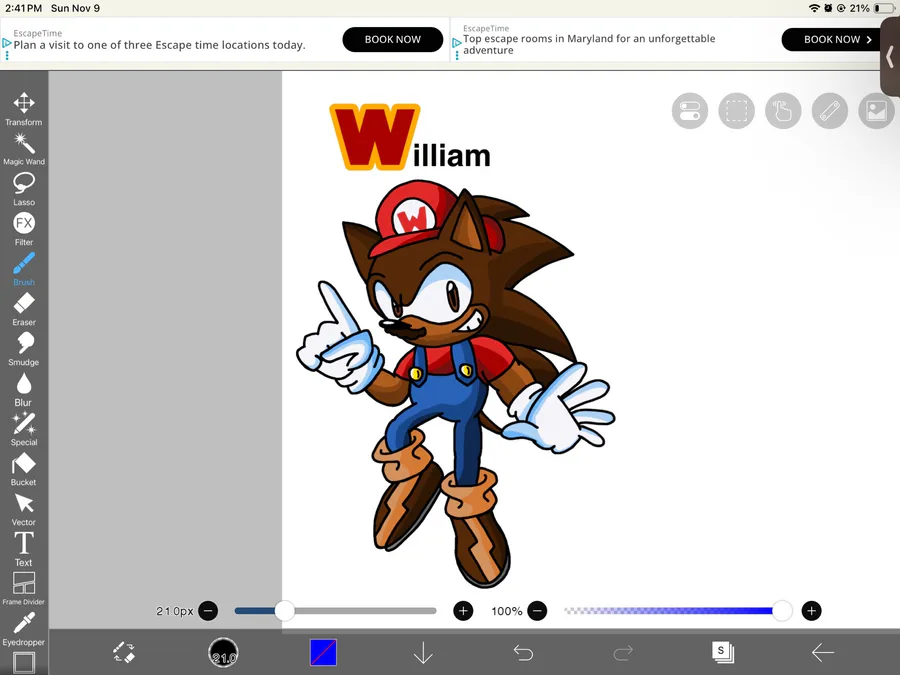Image resolution: width=900 pixels, height=675 pixels.
Task: Click the William title text on canvas
Action: (410, 138)
